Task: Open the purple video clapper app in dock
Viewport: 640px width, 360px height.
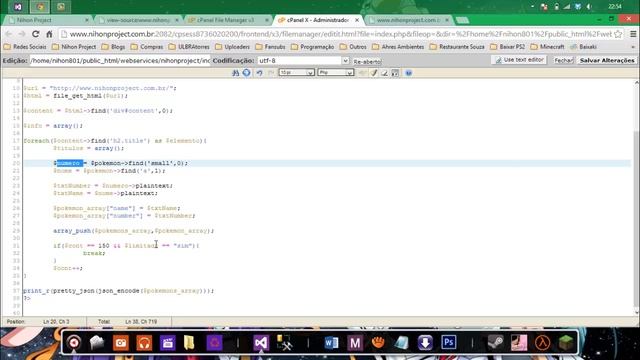Action: [167, 342]
